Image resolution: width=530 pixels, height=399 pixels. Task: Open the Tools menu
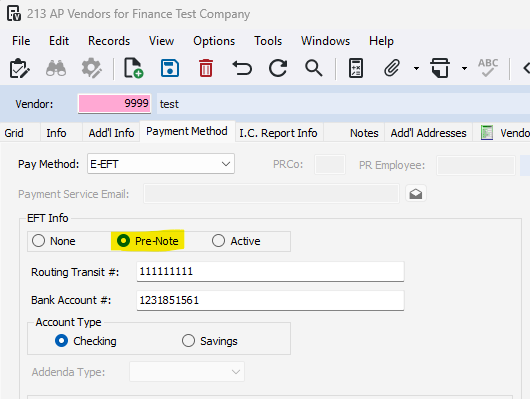tap(268, 41)
